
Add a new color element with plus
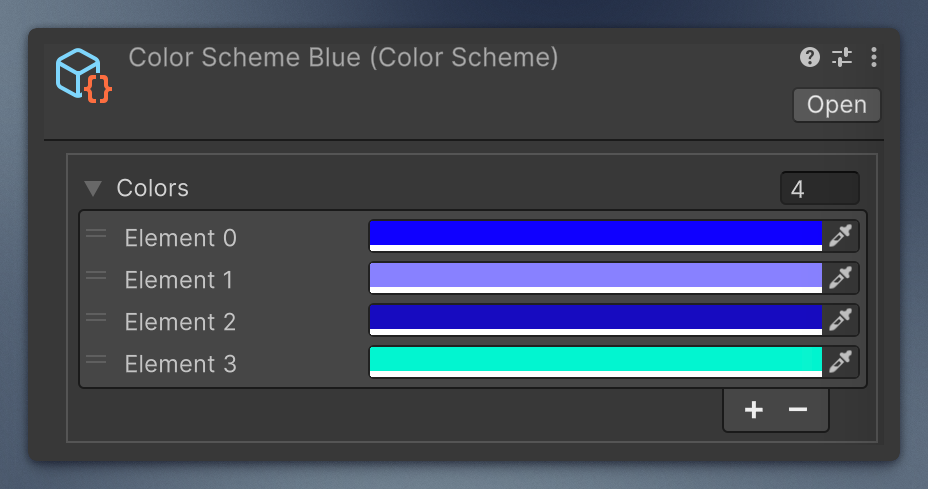[x=753, y=410]
